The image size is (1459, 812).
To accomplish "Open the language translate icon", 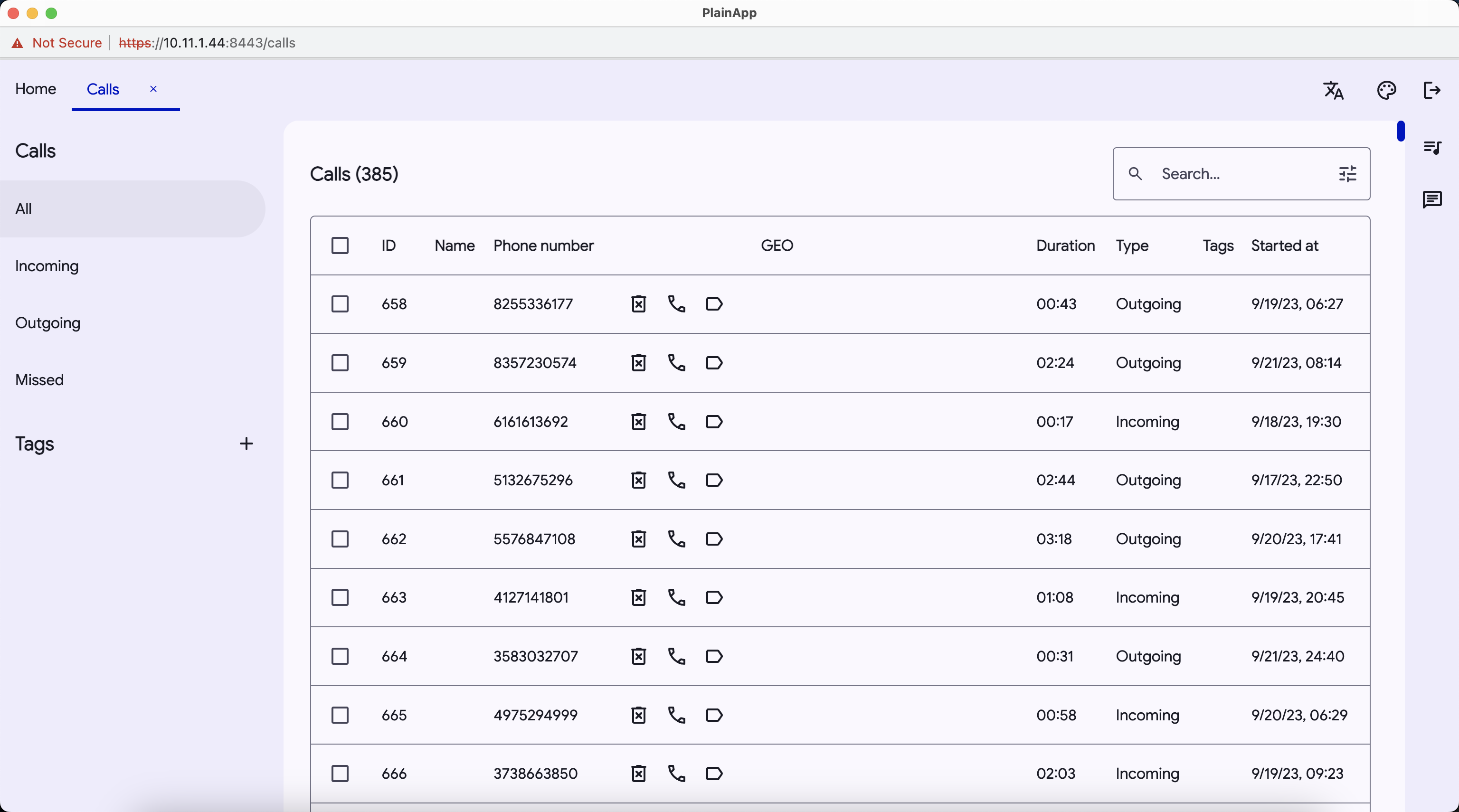I will point(1333,90).
